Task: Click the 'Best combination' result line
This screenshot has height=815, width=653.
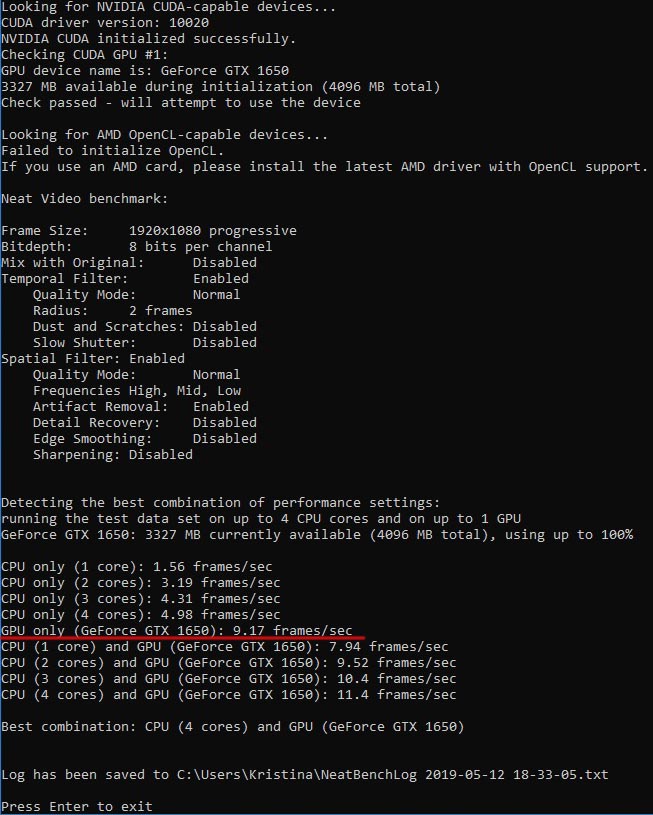Action: pos(232,726)
